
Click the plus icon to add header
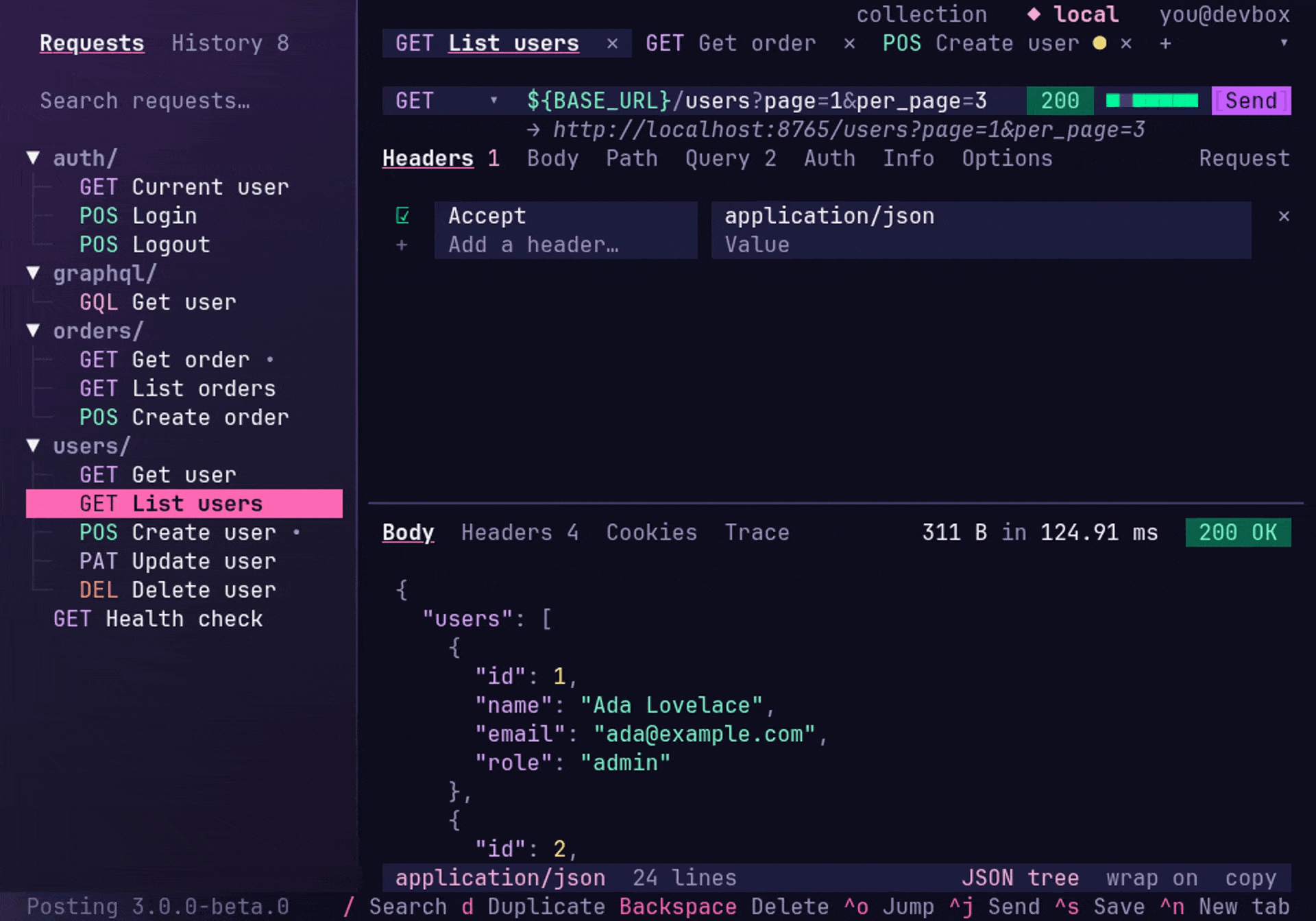[x=402, y=245]
